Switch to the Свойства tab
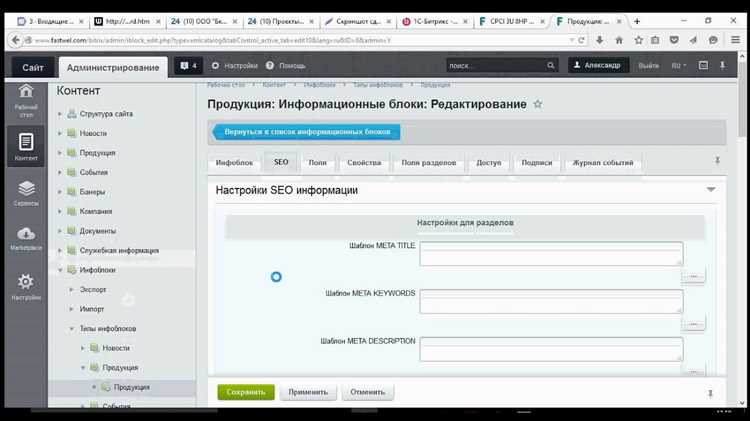The width and height of the screenshot is (750, 421). pos(364,163)
